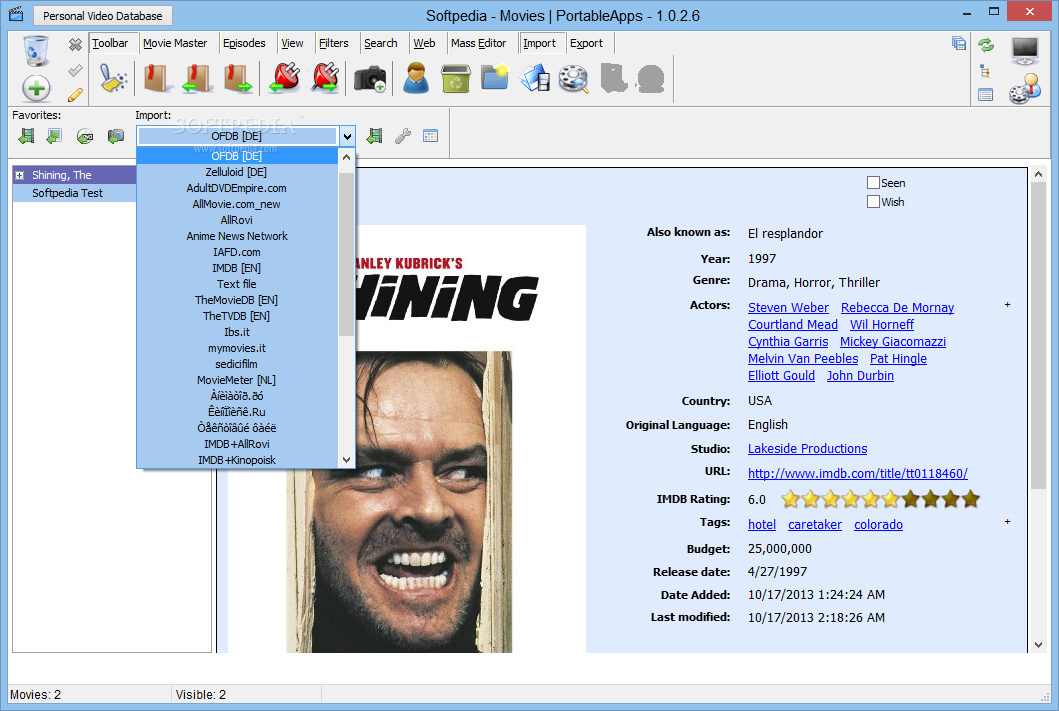
Task: Click the green refresh arrows icon
Action: point(986,45)
